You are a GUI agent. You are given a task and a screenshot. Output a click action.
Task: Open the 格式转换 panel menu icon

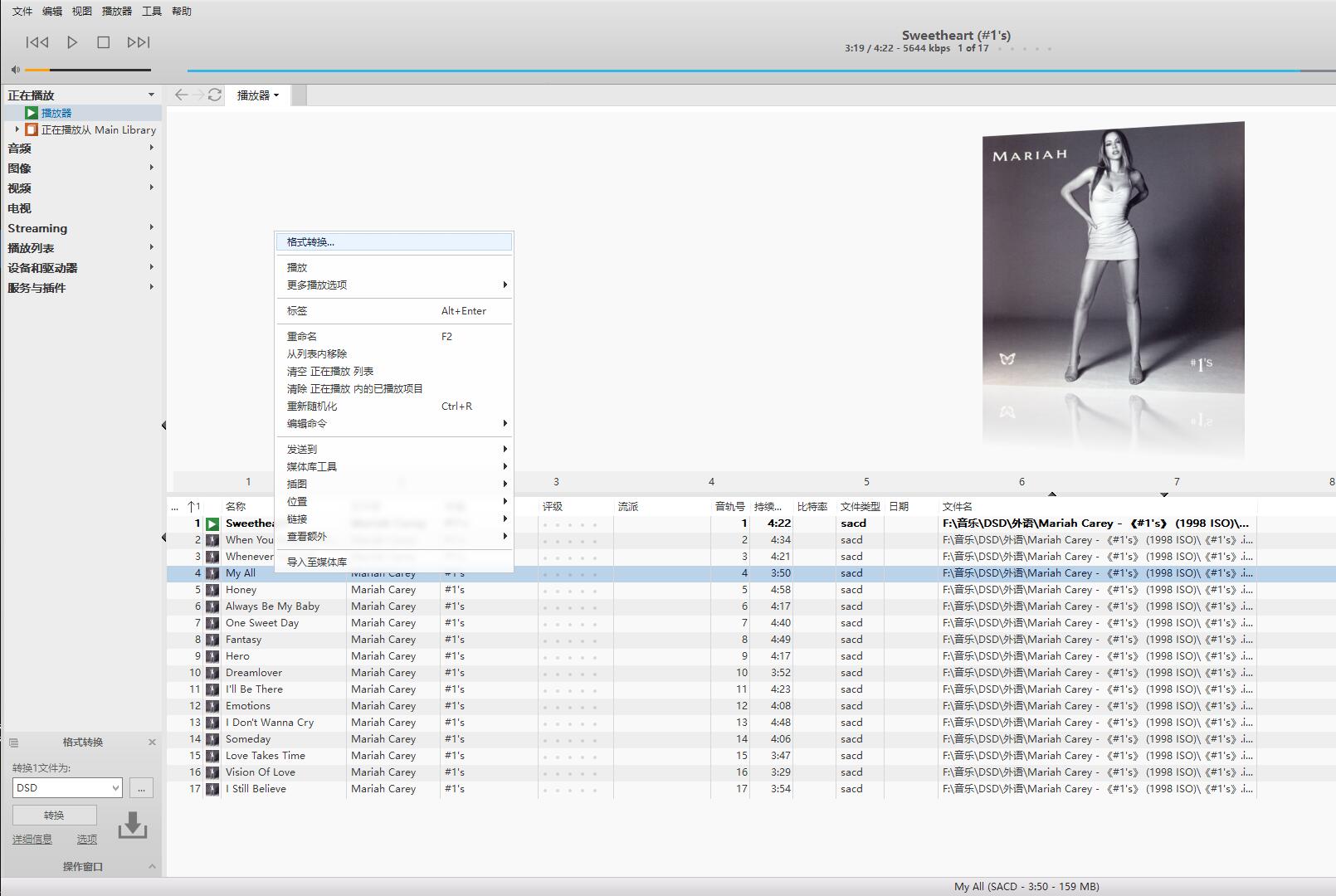pyautogui.click(x=13, y=743)
